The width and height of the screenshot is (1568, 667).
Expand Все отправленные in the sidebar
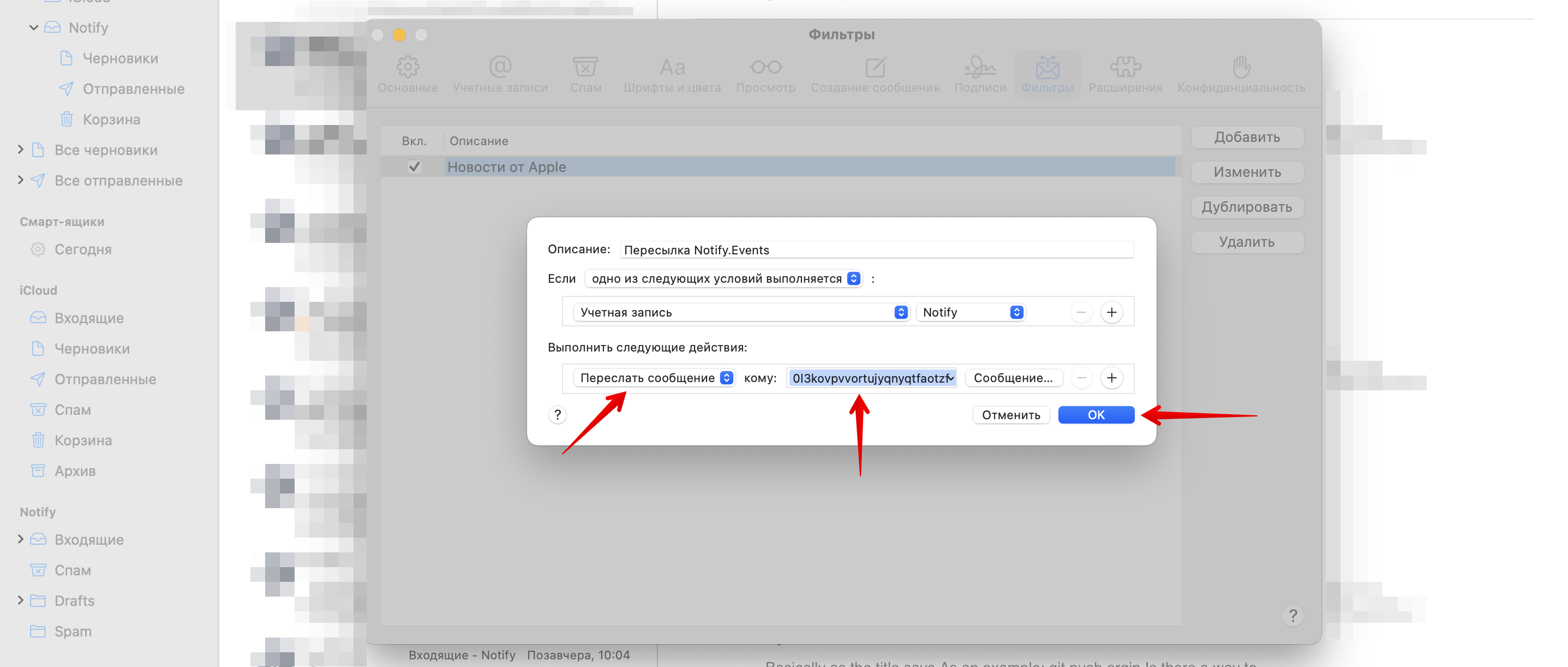click(20, 180)
